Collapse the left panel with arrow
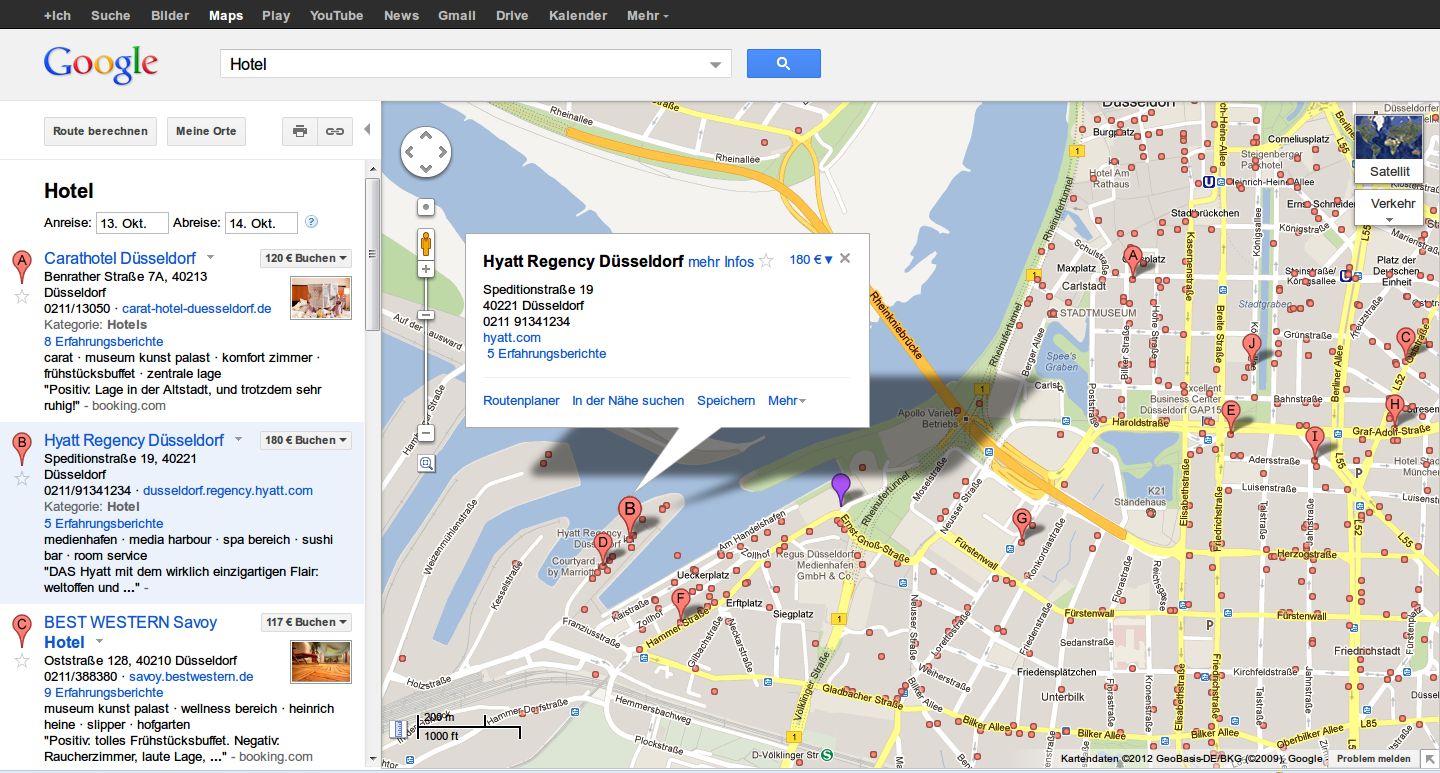This screenshot has height=773, width=1440. pyautogui.click(x=366, y=130)
